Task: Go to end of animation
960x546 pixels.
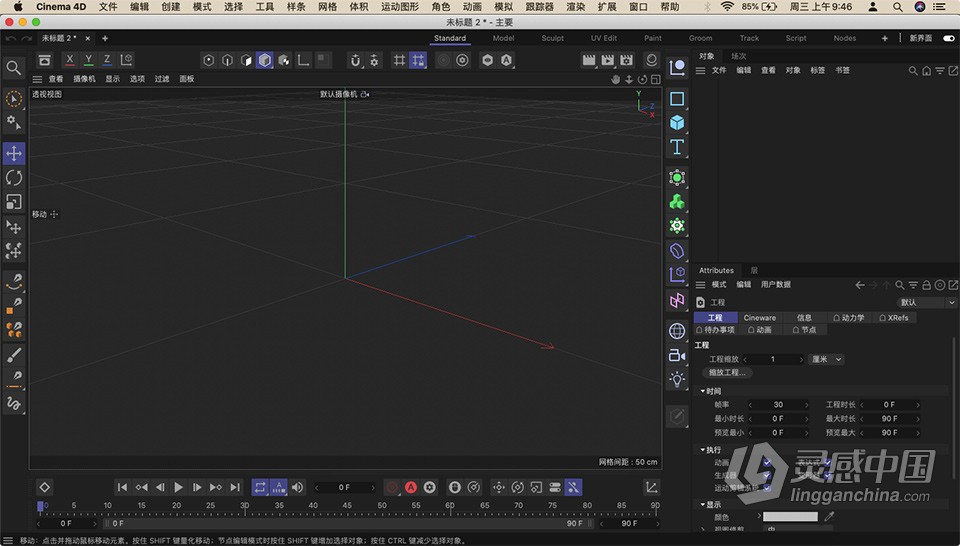Action: pos(234,487)
